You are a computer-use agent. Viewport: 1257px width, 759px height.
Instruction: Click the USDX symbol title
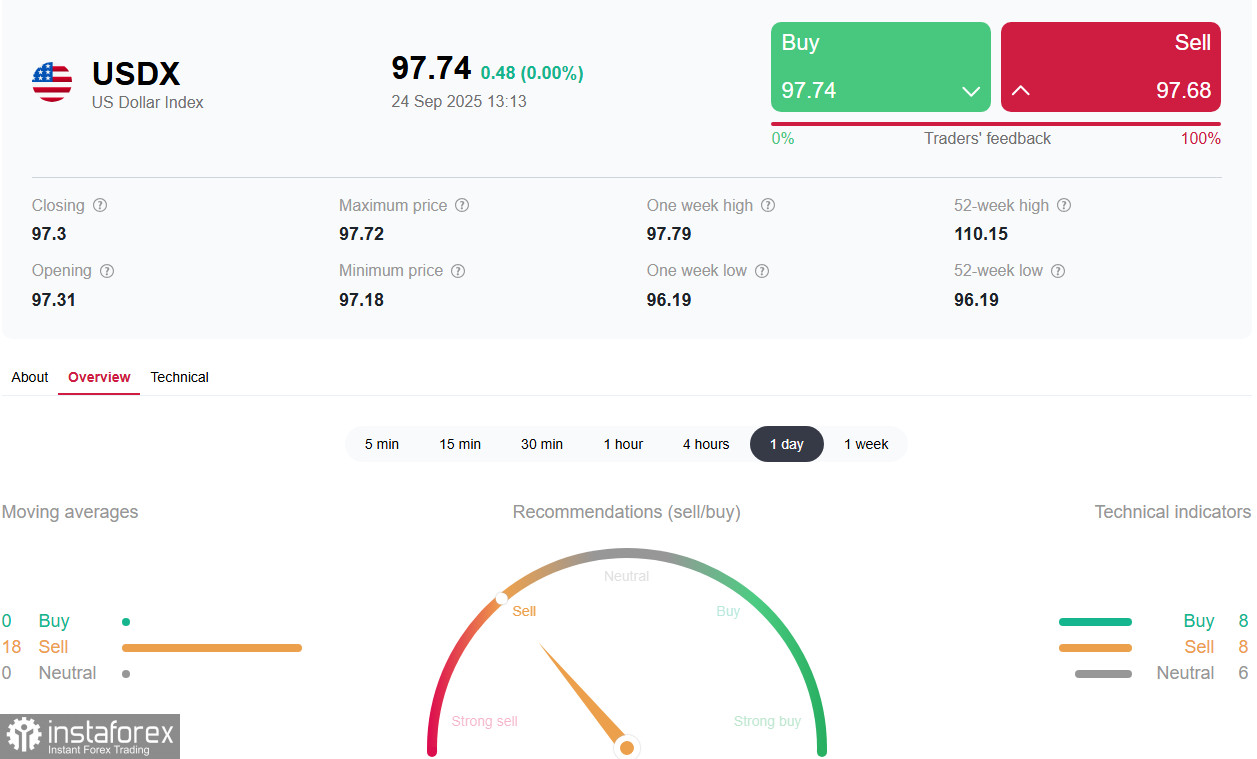click(x=136, y=74)
